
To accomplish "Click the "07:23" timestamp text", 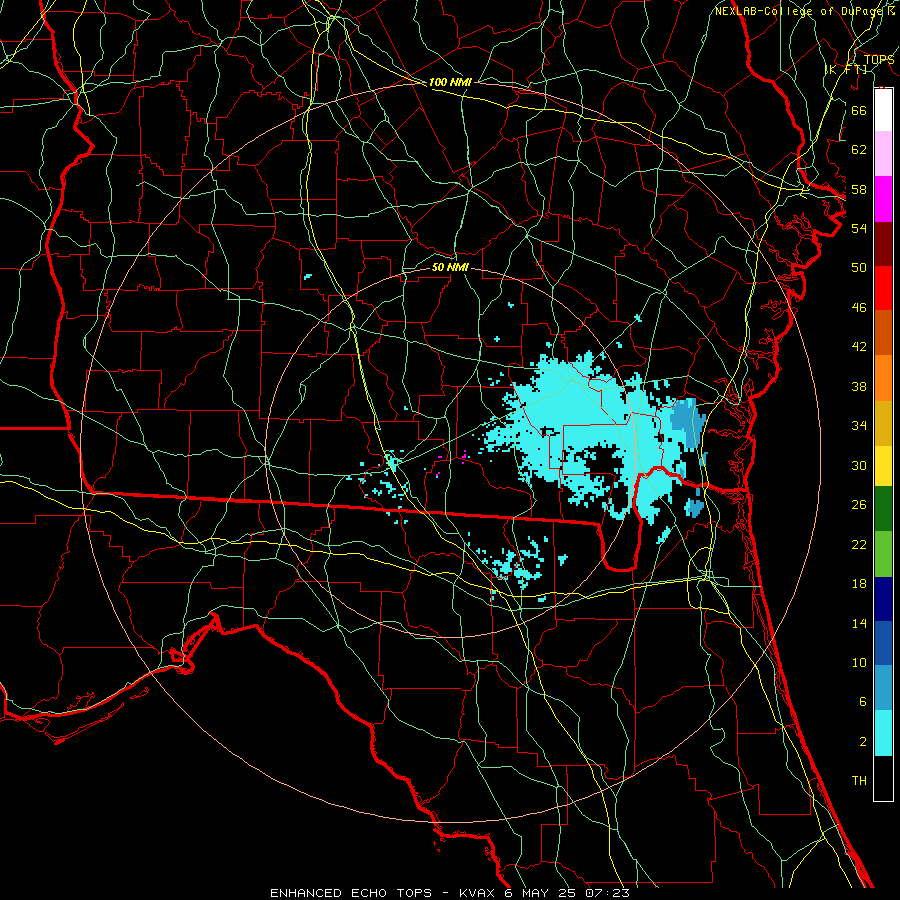I will 607,893.
